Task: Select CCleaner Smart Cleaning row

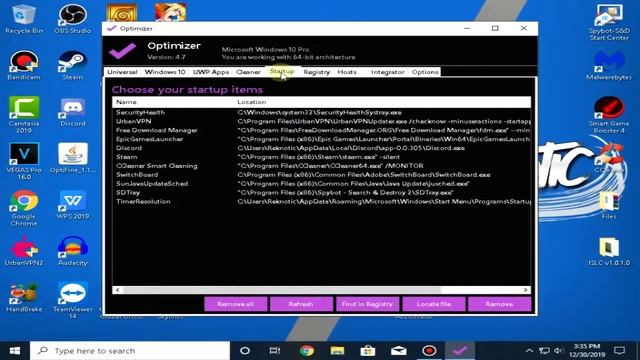Action: (x=322, y=166)
